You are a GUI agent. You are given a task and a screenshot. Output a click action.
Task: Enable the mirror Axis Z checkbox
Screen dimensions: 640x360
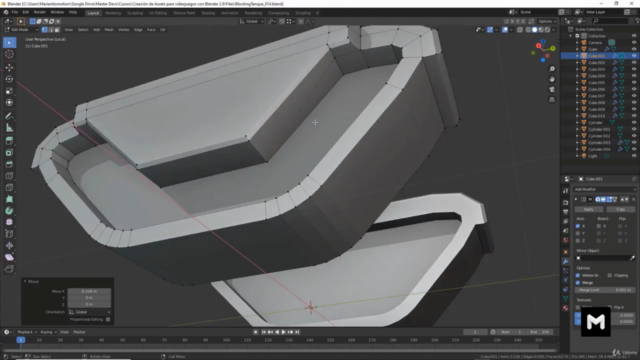tap(578, 240)
